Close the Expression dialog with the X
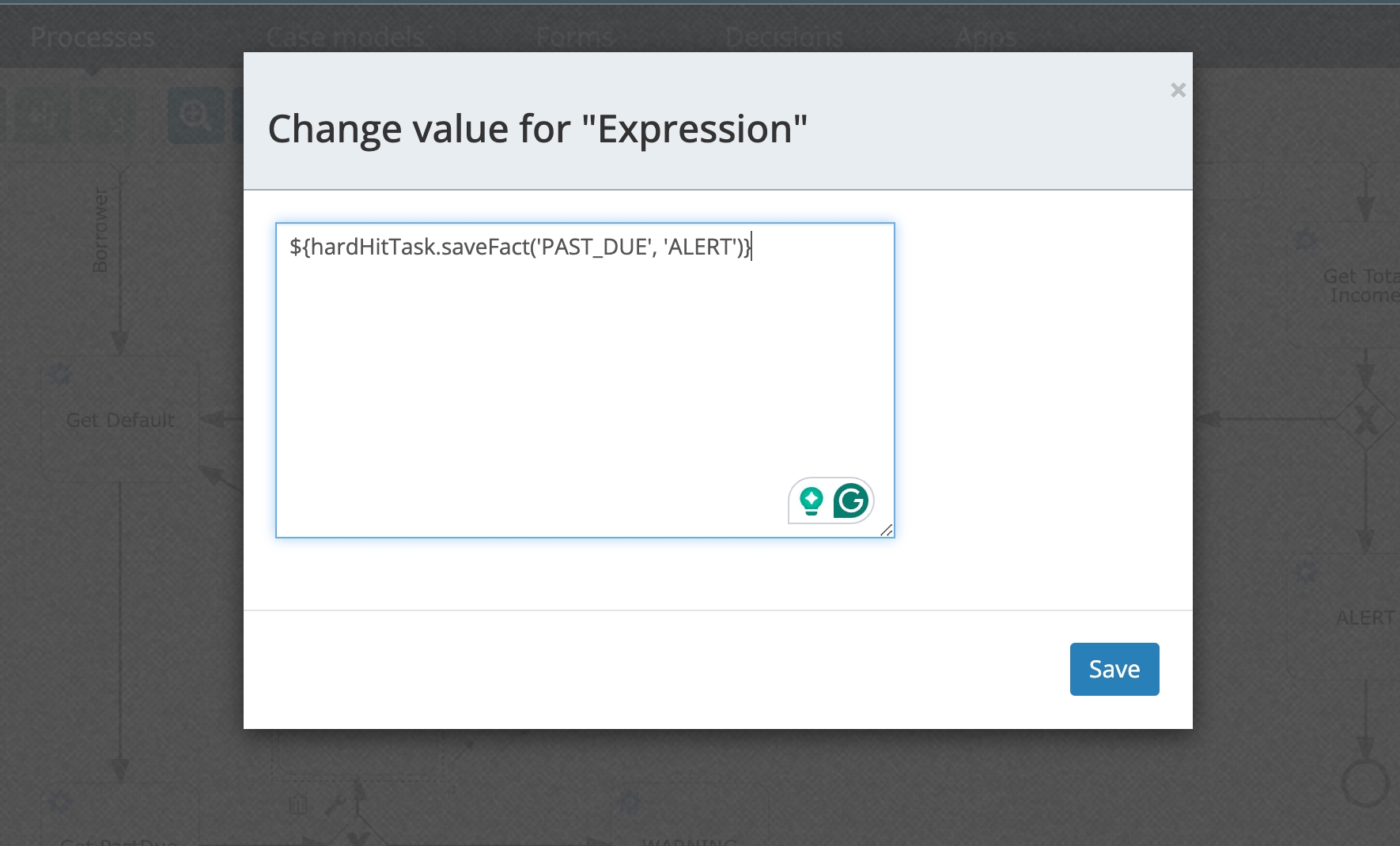 click(1178, 90)
